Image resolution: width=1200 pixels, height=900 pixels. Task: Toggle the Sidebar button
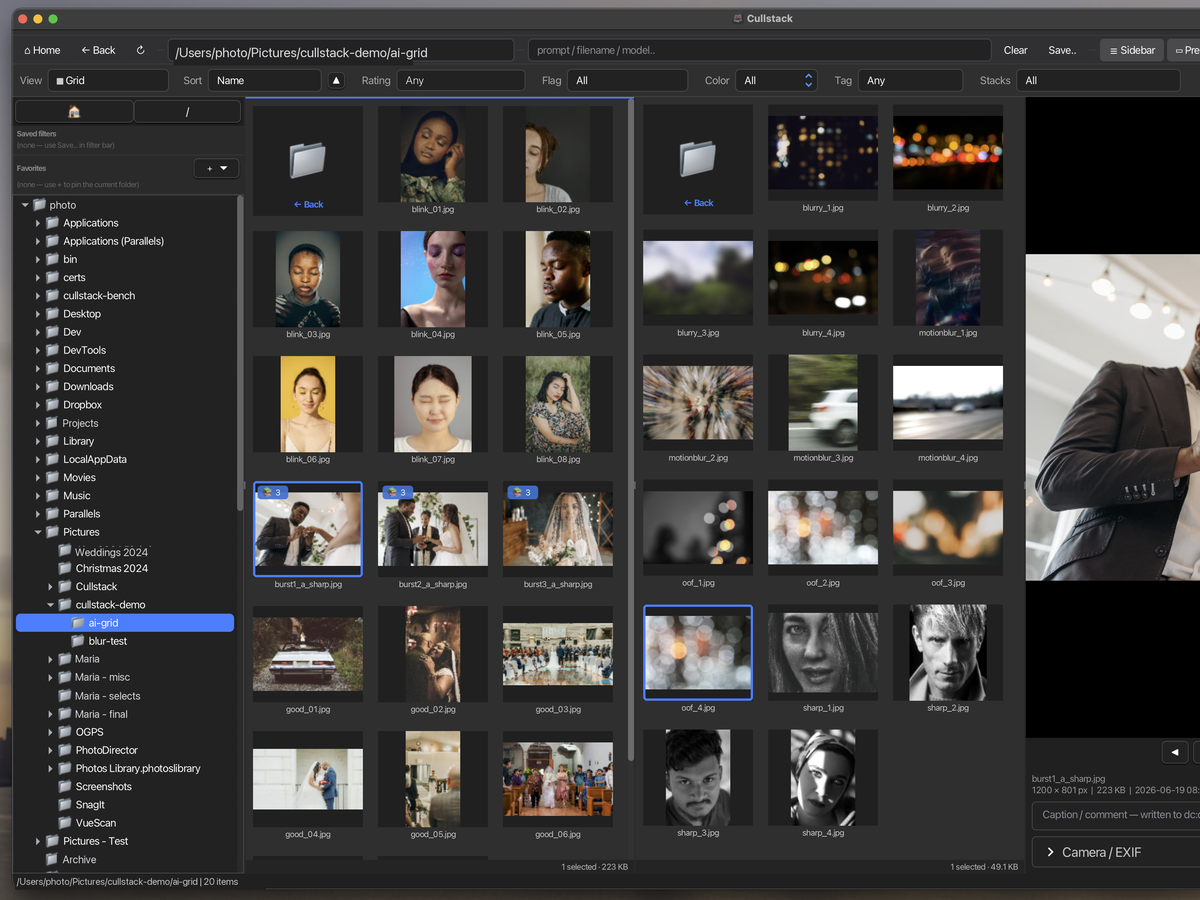pos(1132,50)
